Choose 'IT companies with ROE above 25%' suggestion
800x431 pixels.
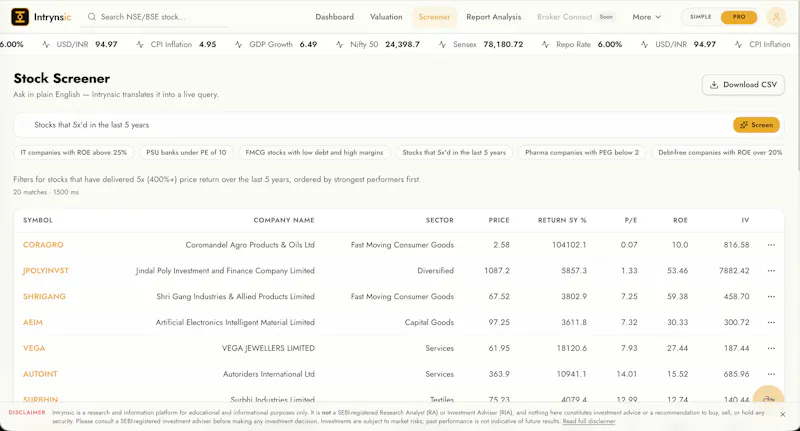click(73, 153)
